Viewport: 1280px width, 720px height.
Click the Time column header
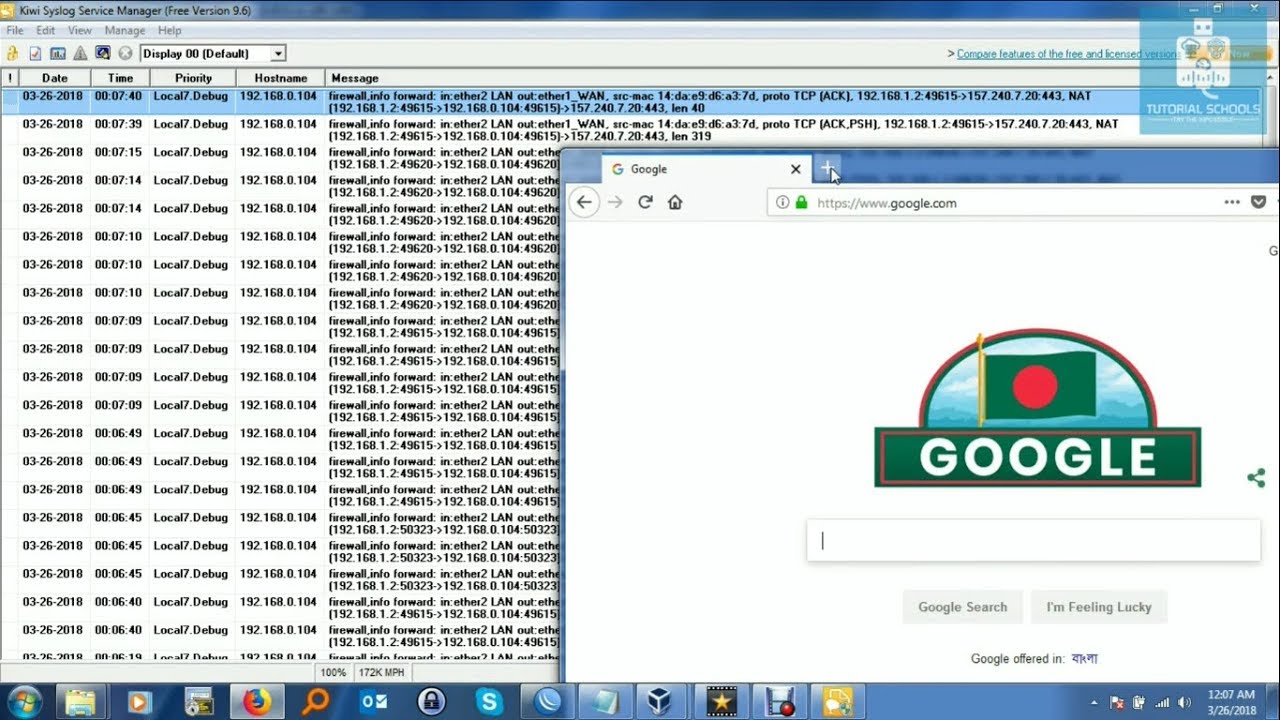tap(120, 78)
